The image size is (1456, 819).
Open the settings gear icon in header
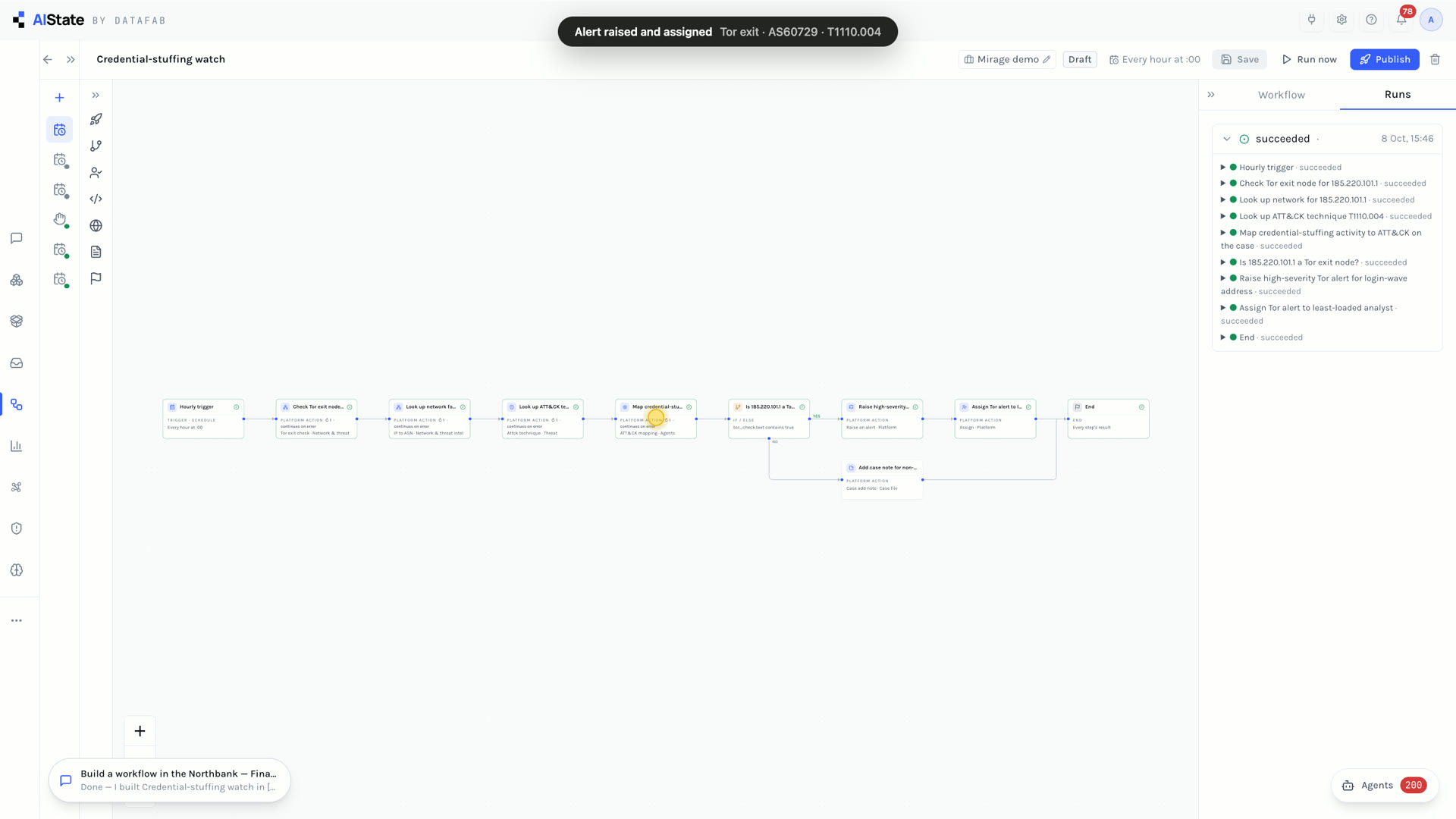(1341, 20)
